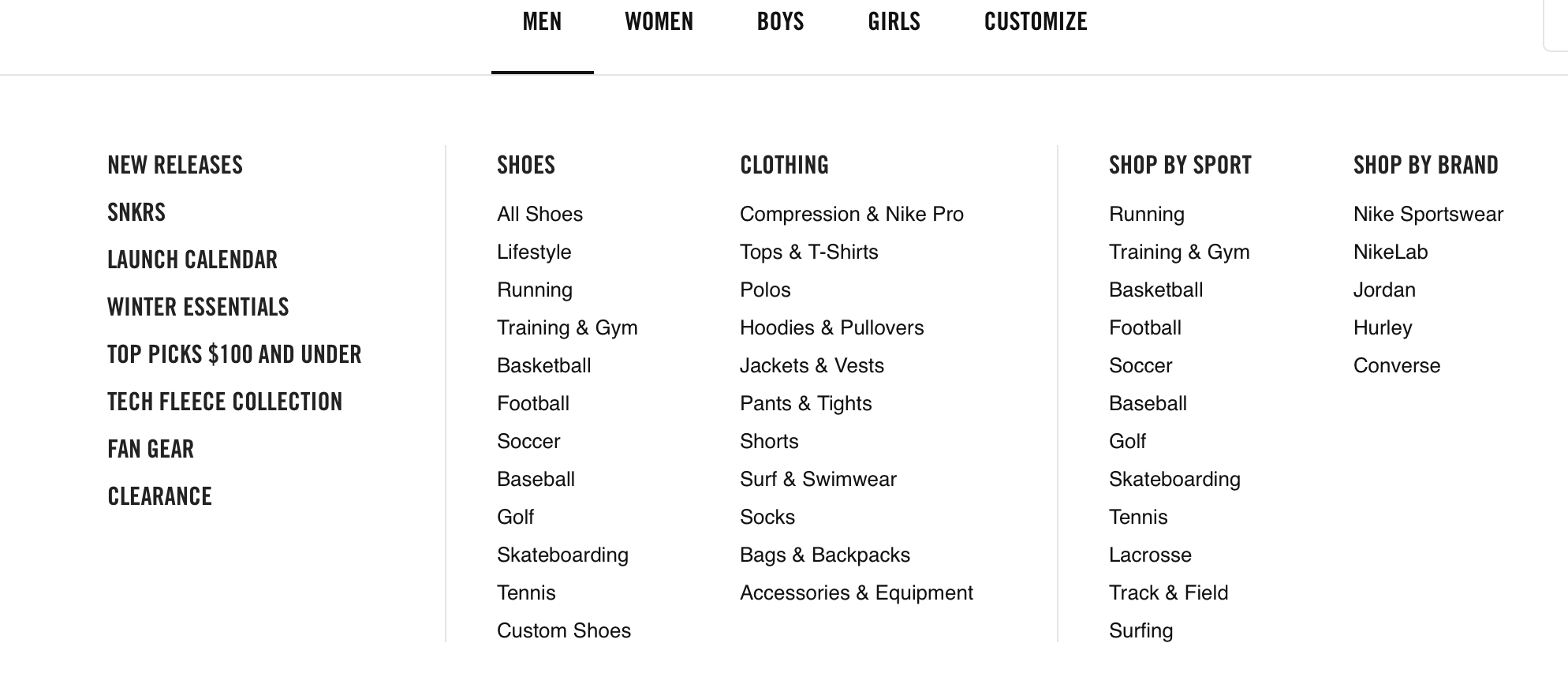
Task: Open the Converse brand link
Action: [1396, 366]
